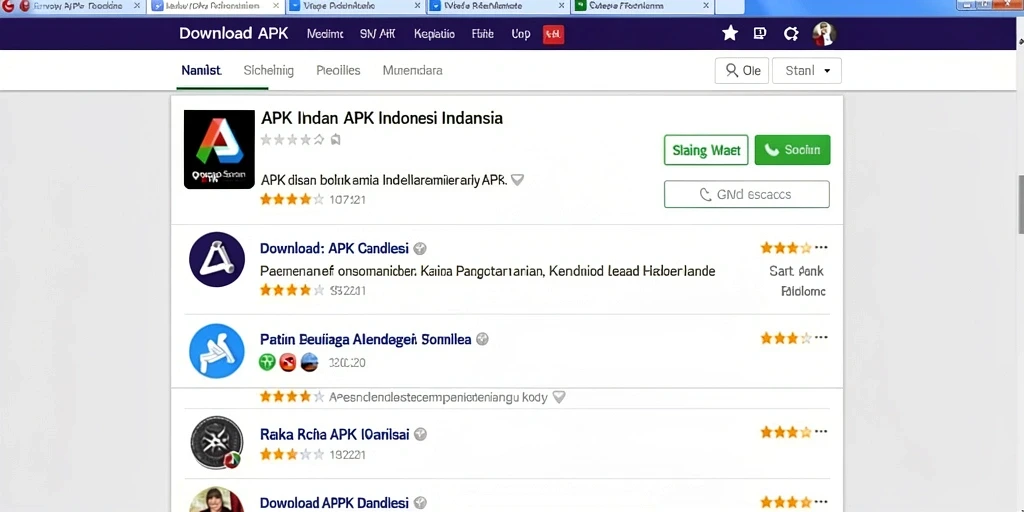
Task: Switch to the fourth browser tab
Action: coord(499,7)
